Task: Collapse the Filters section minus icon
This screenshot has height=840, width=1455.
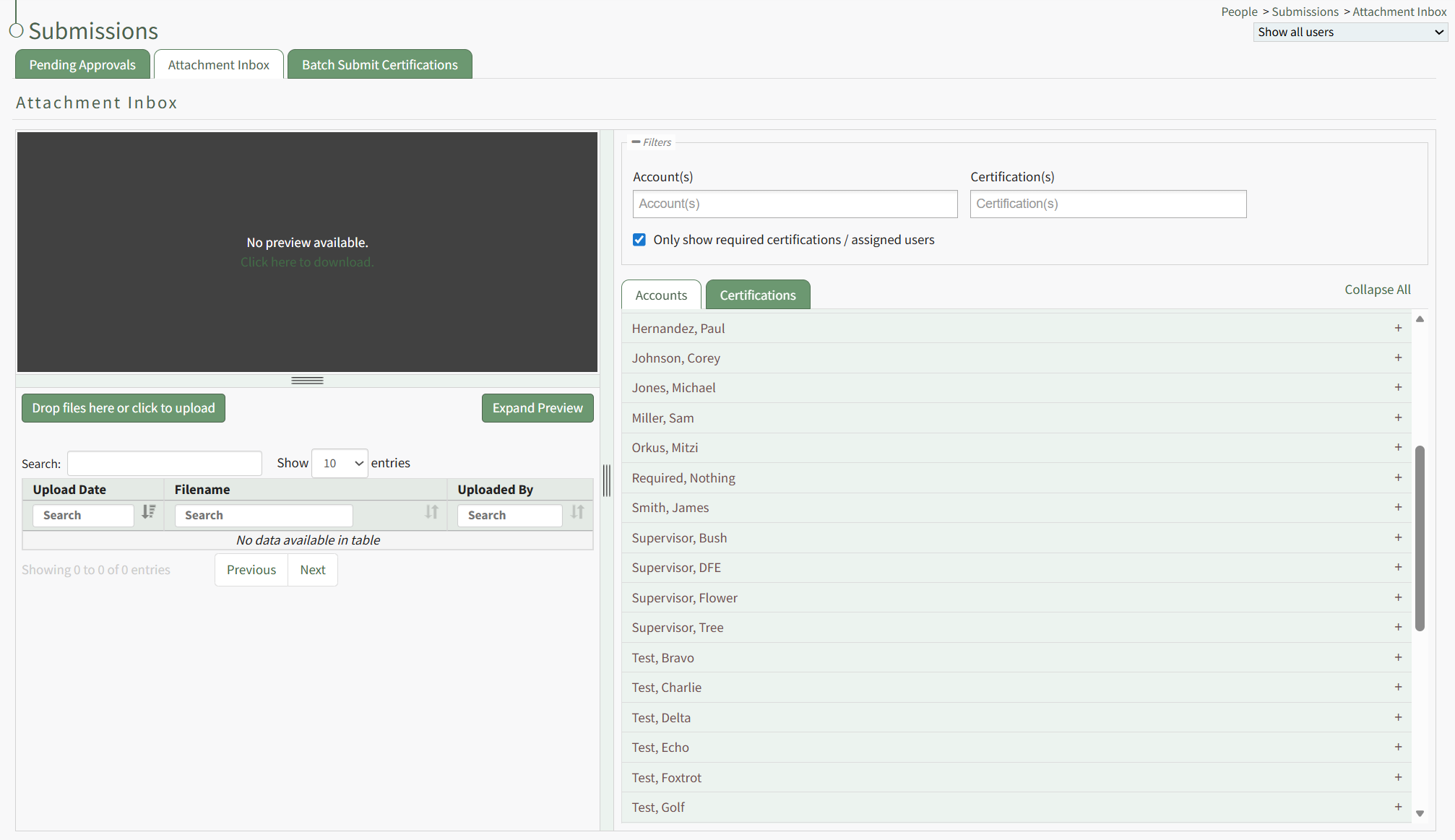Action: (636, 142)
